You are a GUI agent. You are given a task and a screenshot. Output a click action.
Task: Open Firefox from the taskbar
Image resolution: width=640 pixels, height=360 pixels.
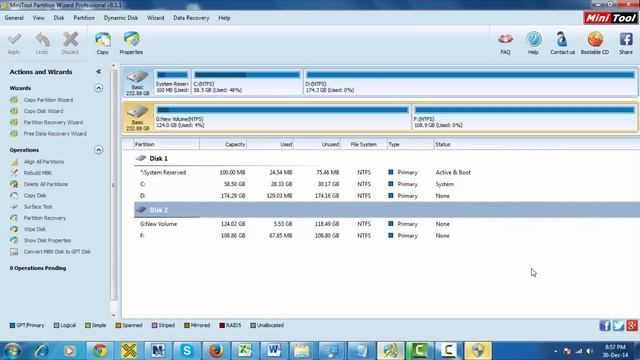pos(216,351)
